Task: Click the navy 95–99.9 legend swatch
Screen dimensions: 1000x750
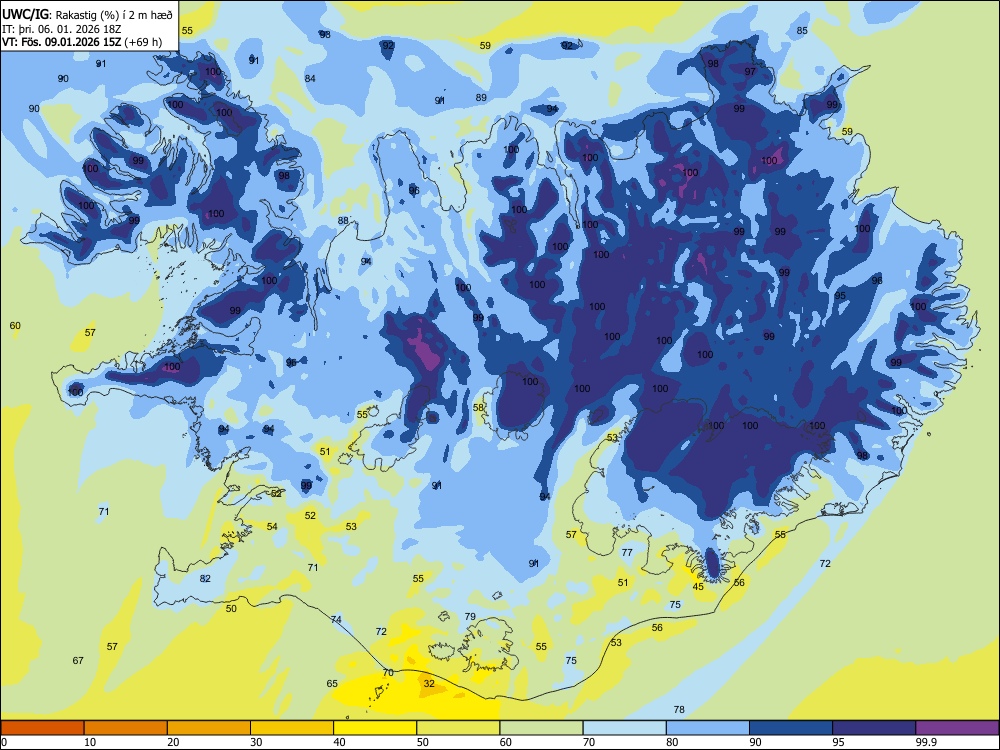Action: point(874,728)
